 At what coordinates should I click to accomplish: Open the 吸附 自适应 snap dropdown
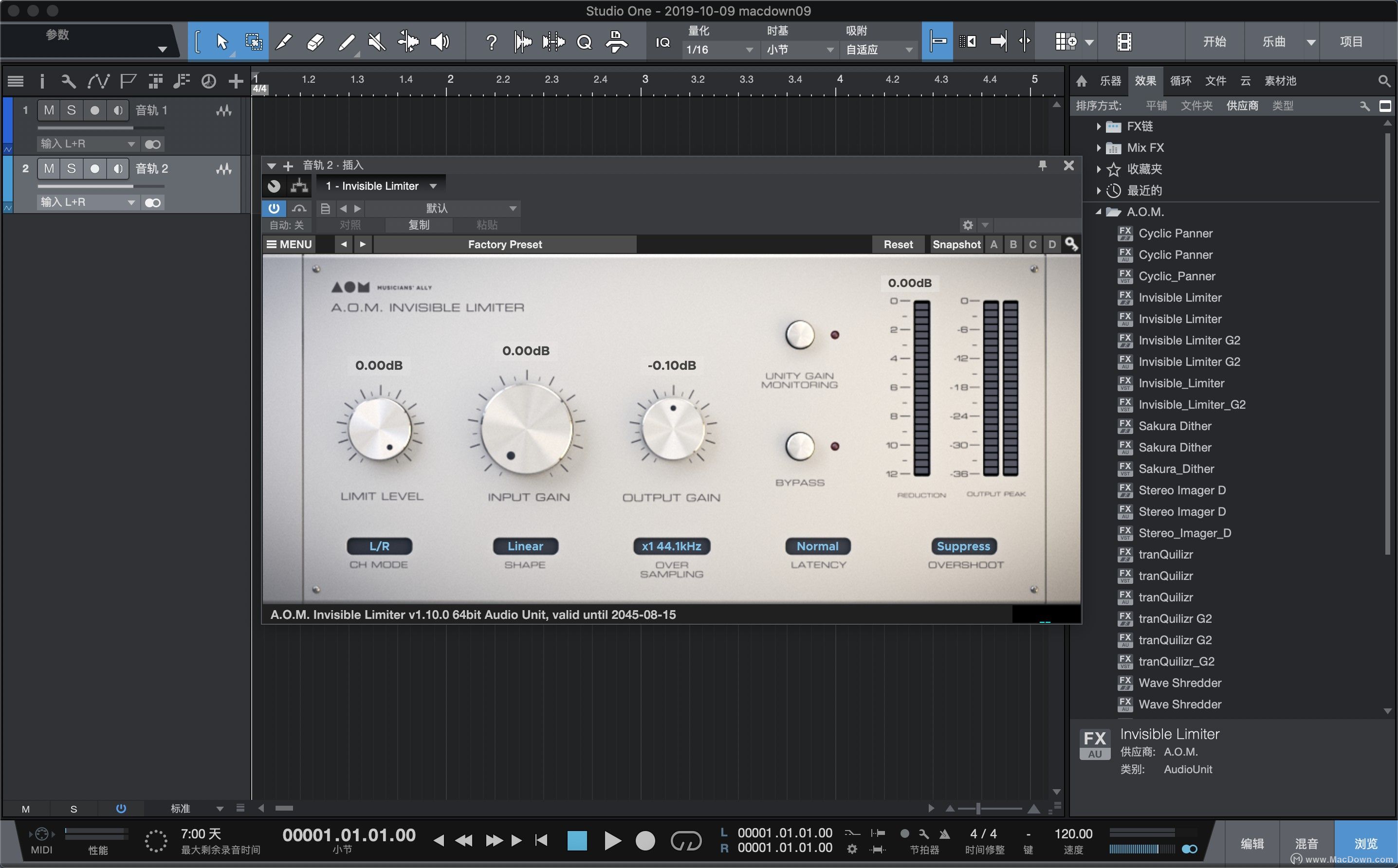click(879, 50)
